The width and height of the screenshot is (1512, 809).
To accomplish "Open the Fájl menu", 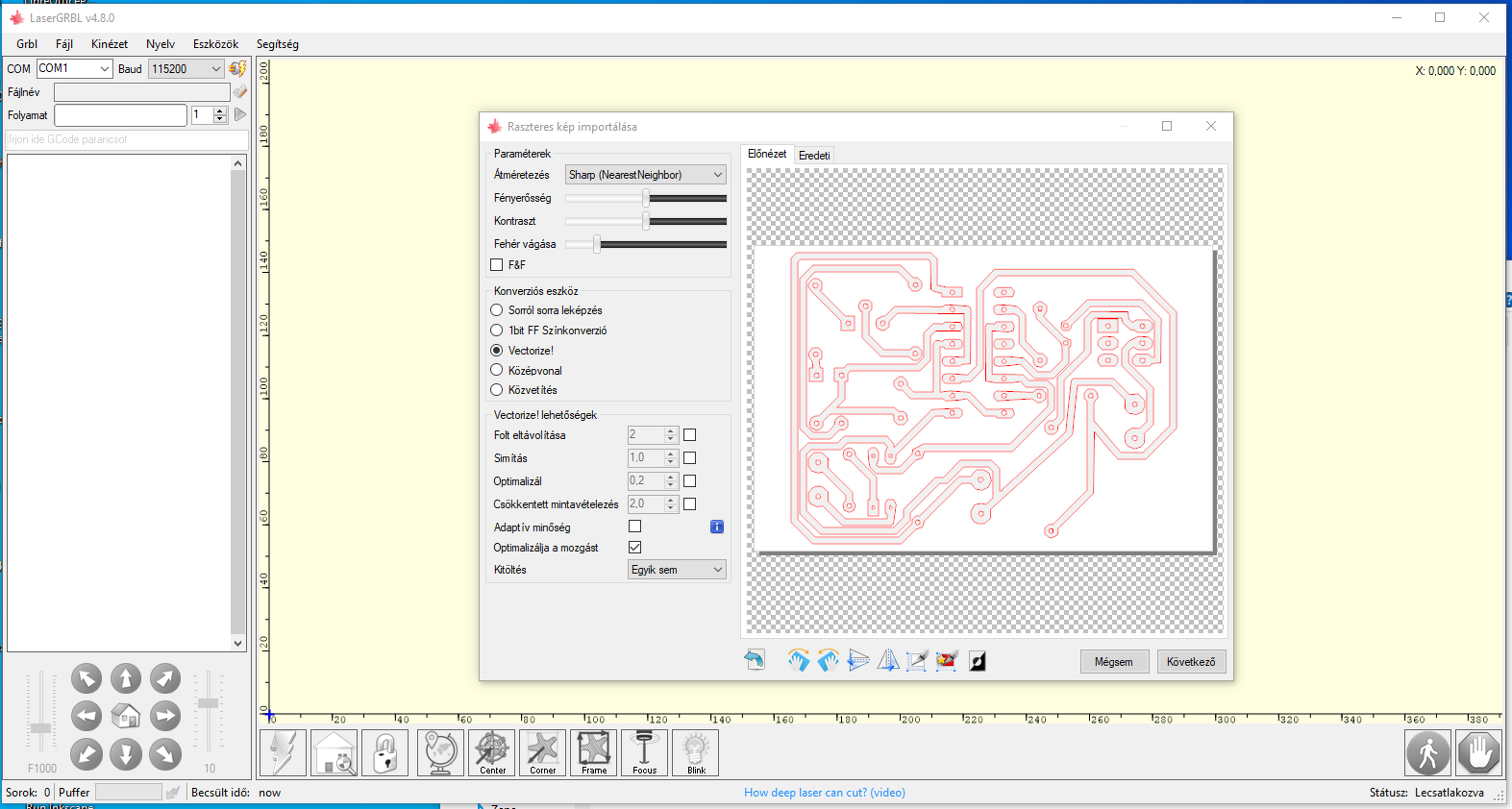I will point(64,44).
